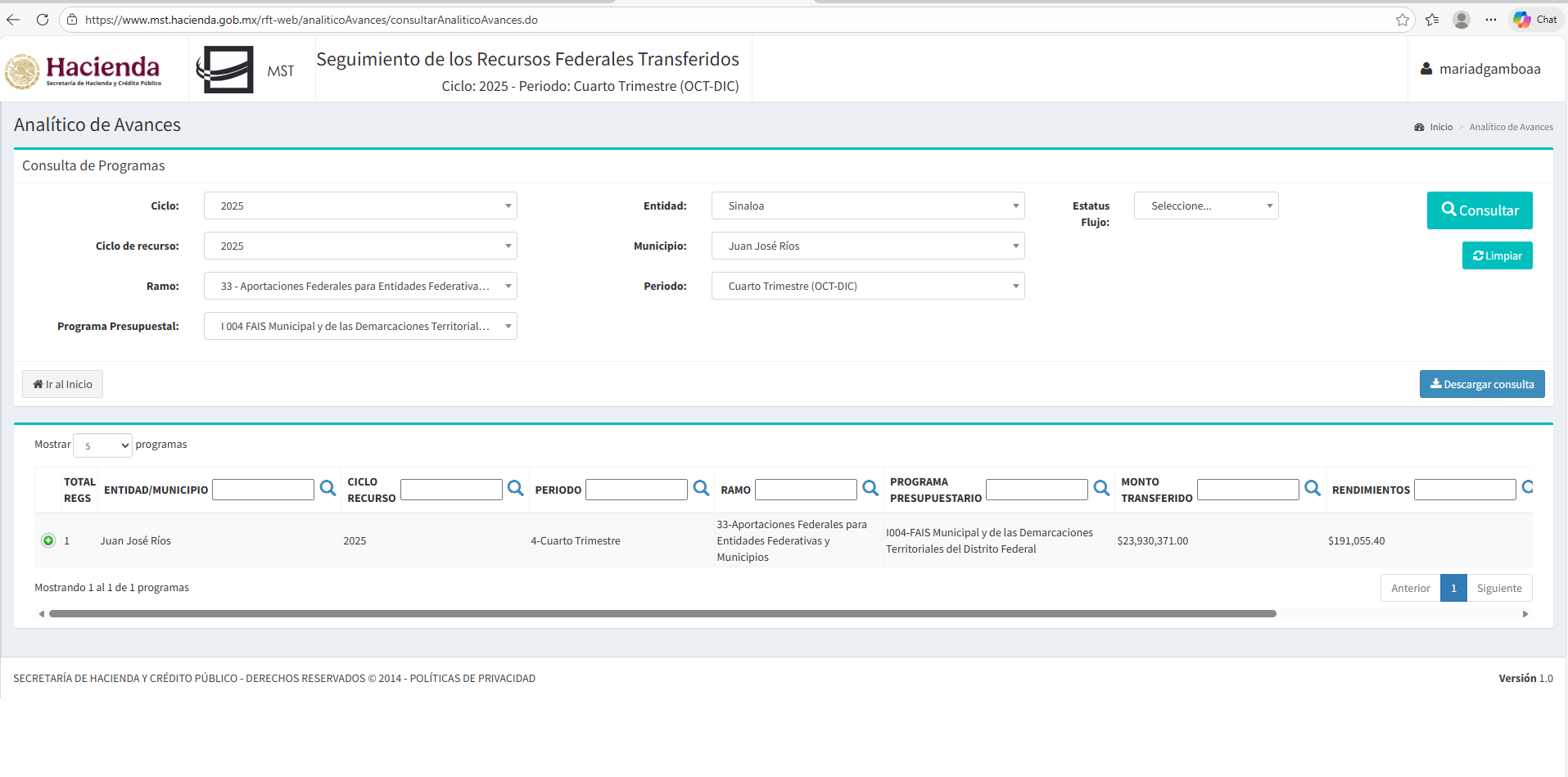Open the Entidad dropdown showing Sinaloa

867,206
